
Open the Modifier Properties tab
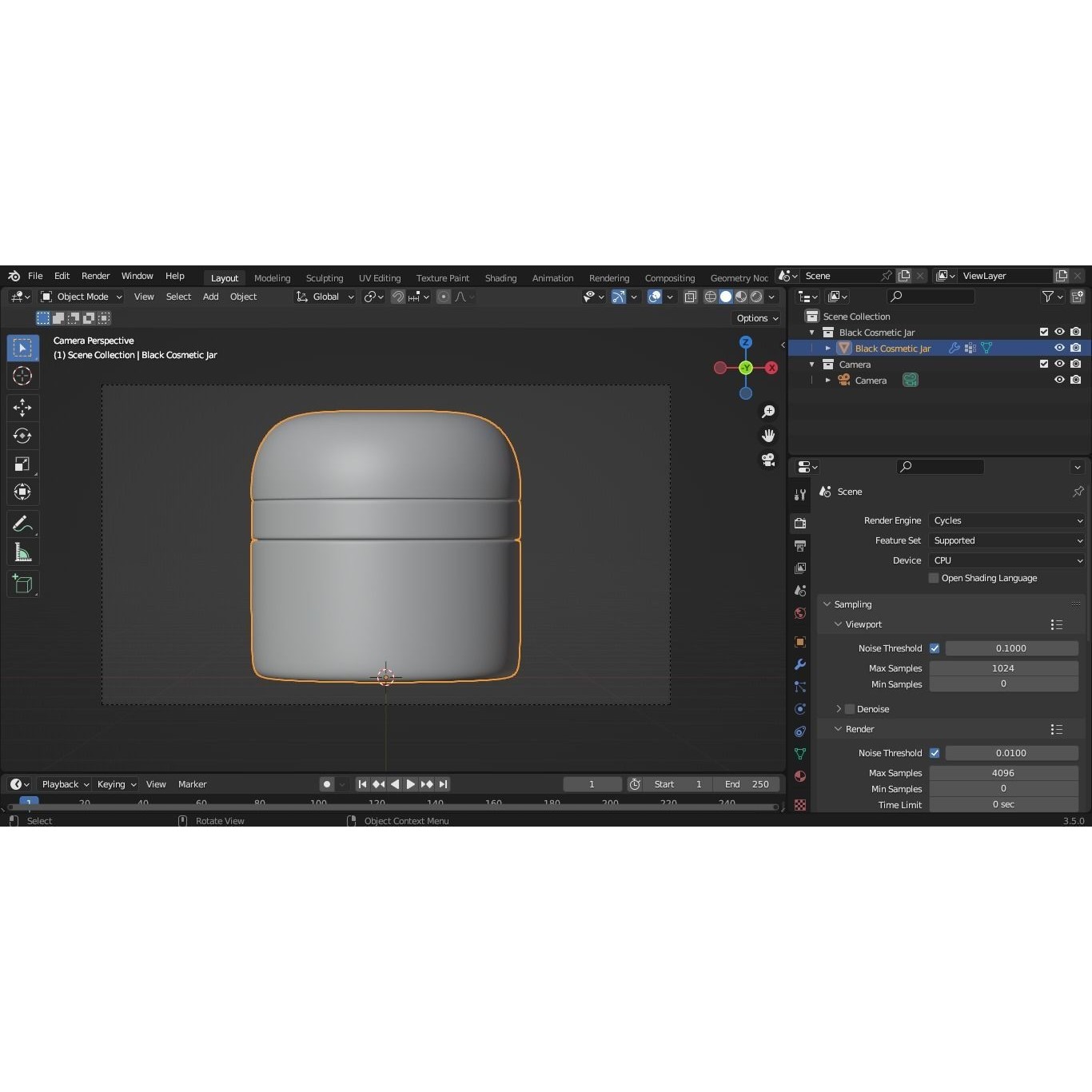(799, 664)
